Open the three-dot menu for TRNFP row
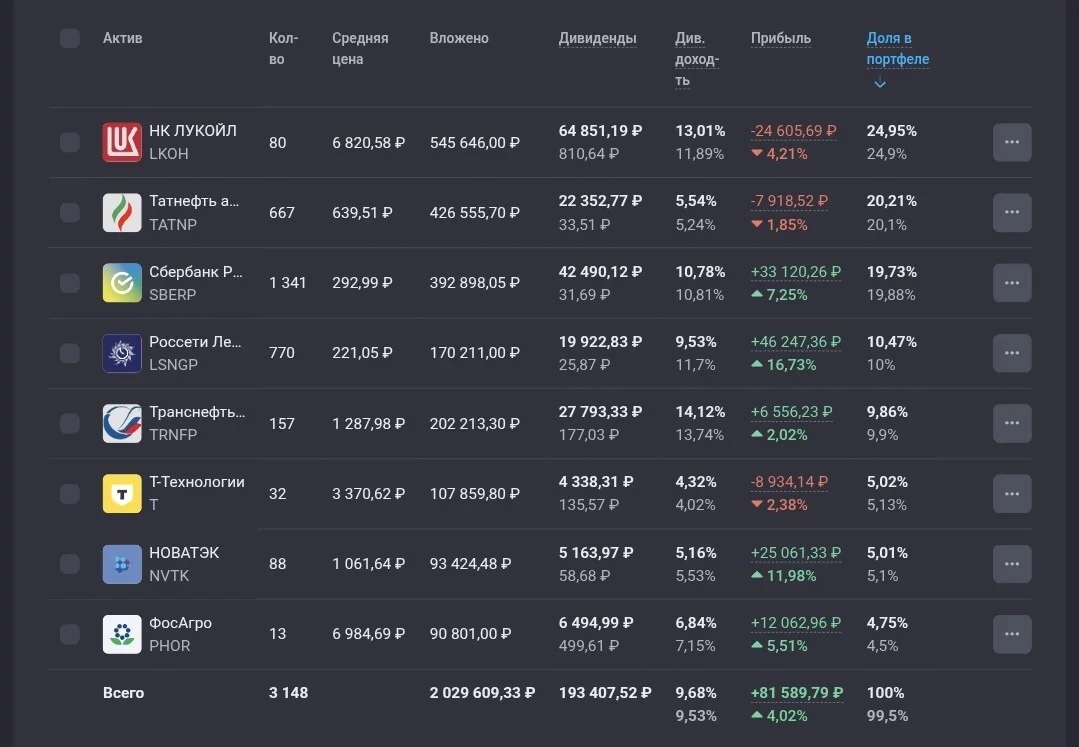 coord(1012,423)
